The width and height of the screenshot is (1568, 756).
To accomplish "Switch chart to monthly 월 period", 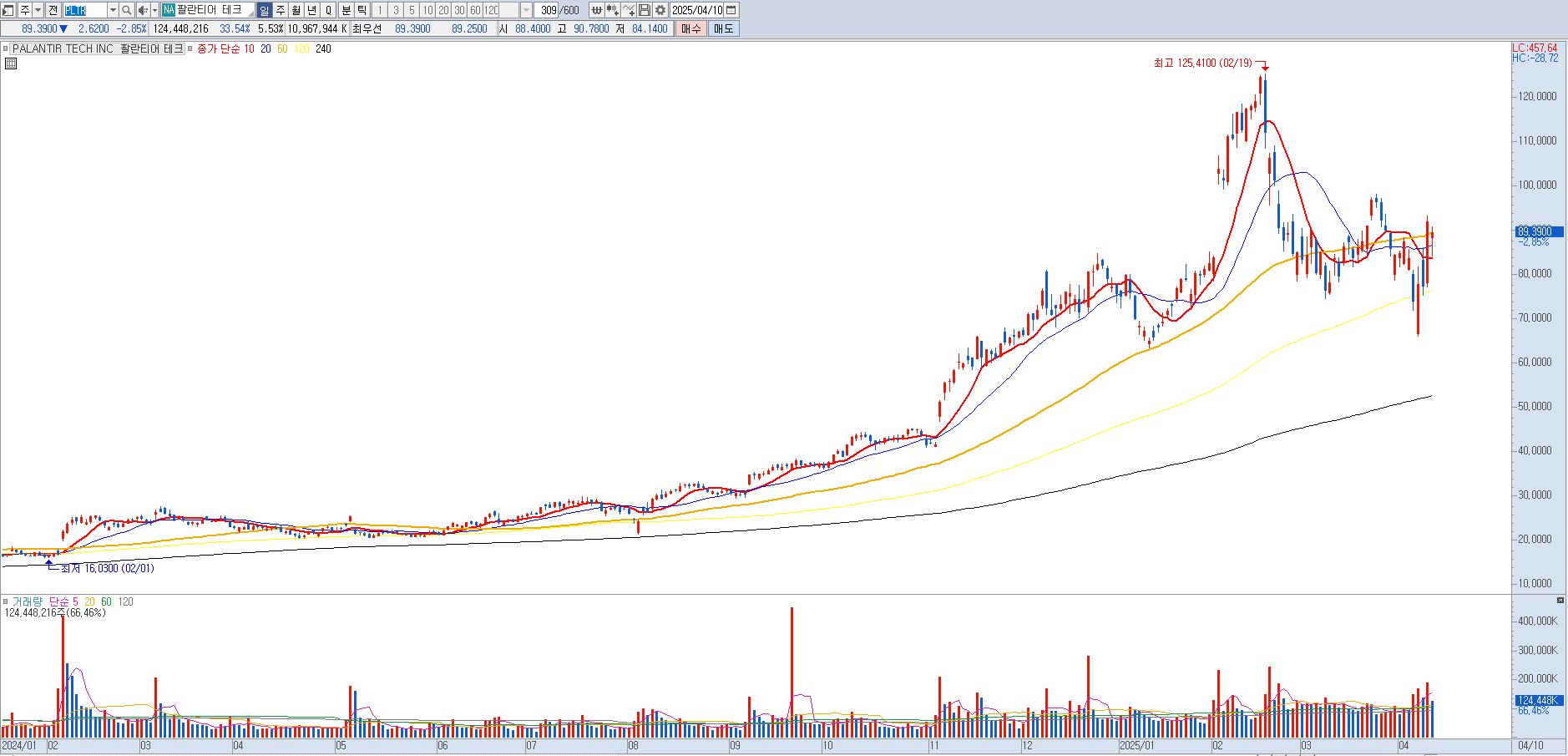I will point(296,10).
